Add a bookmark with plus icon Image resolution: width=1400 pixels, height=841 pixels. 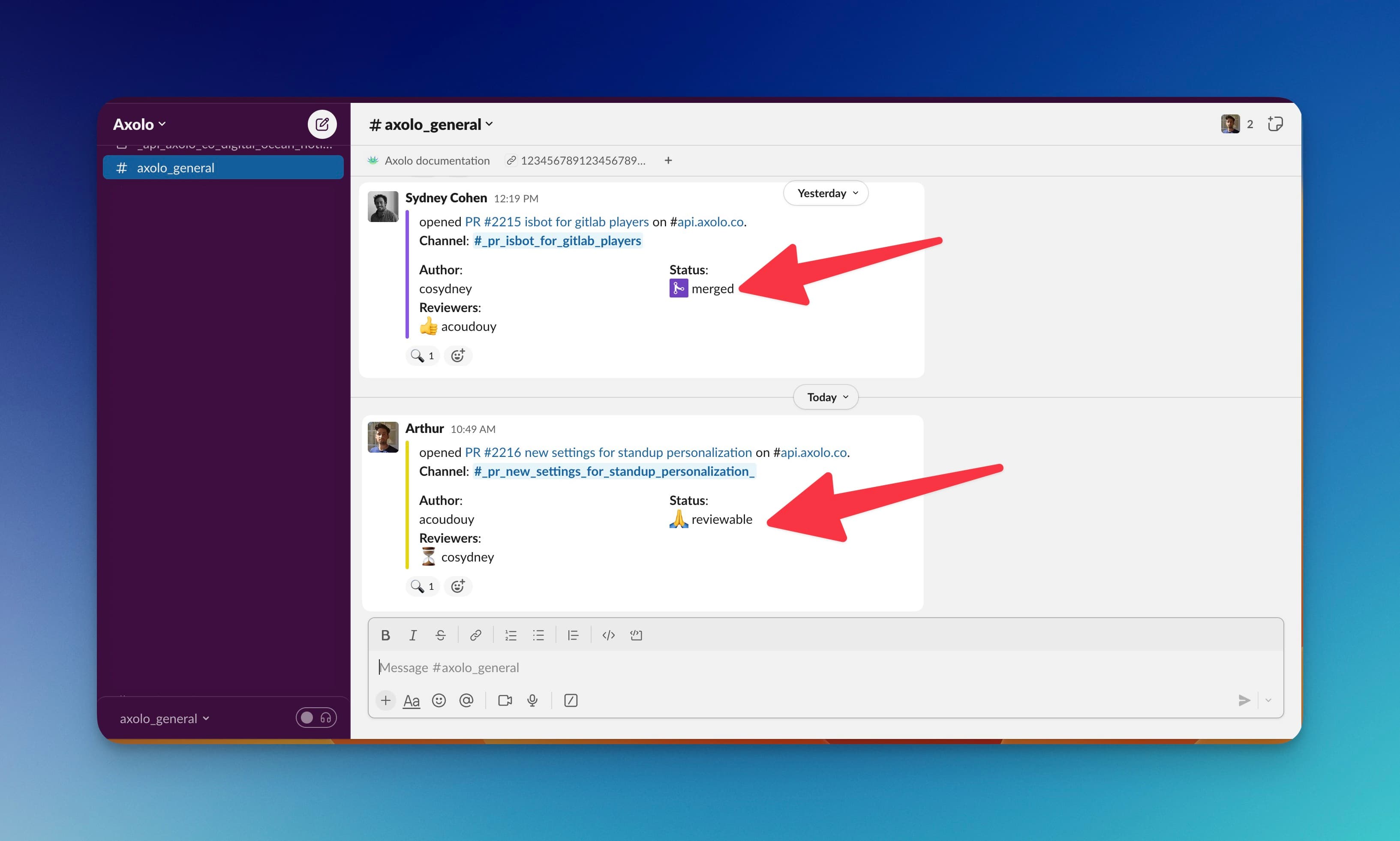click(x=668, y=160)
